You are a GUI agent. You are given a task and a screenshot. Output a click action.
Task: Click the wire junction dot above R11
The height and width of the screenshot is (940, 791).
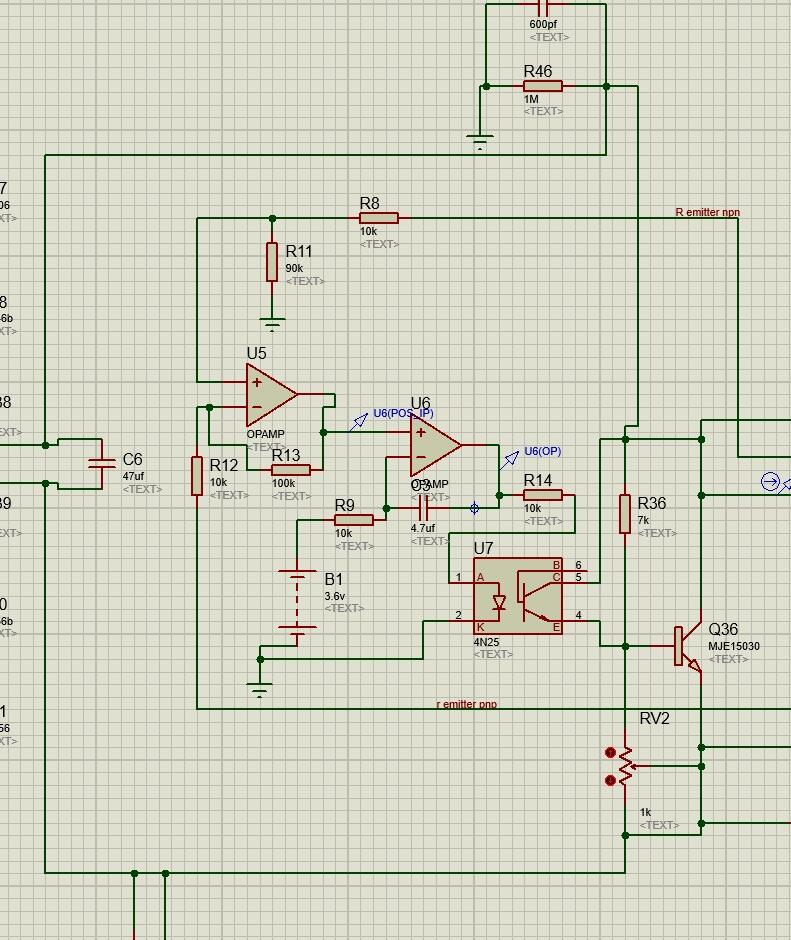point(272,218)
